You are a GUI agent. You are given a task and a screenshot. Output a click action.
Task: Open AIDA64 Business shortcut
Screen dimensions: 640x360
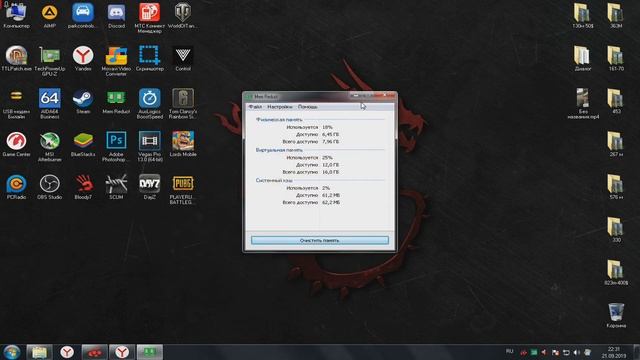tap(49, 103)
